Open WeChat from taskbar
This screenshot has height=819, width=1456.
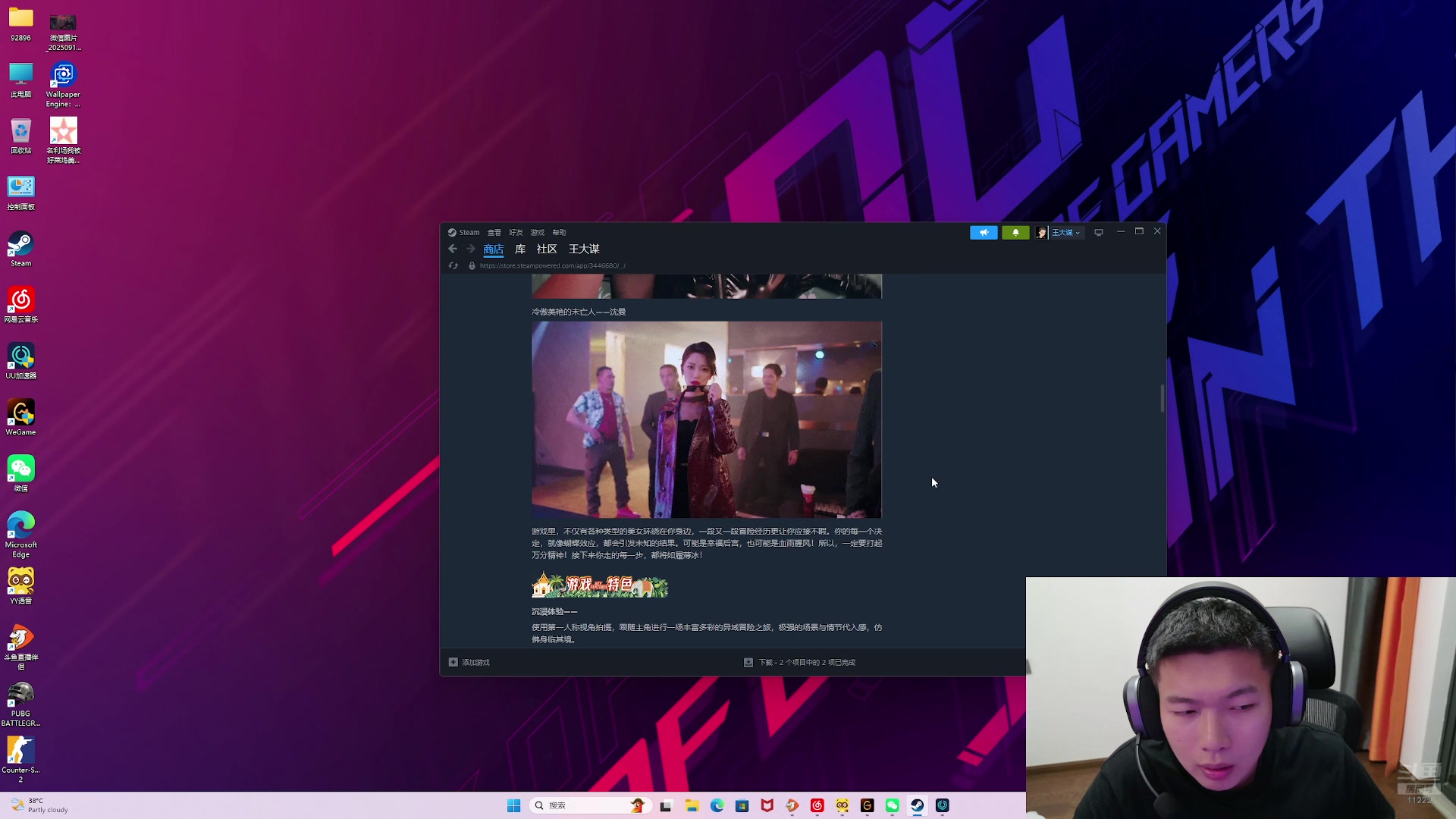point(892,805)
